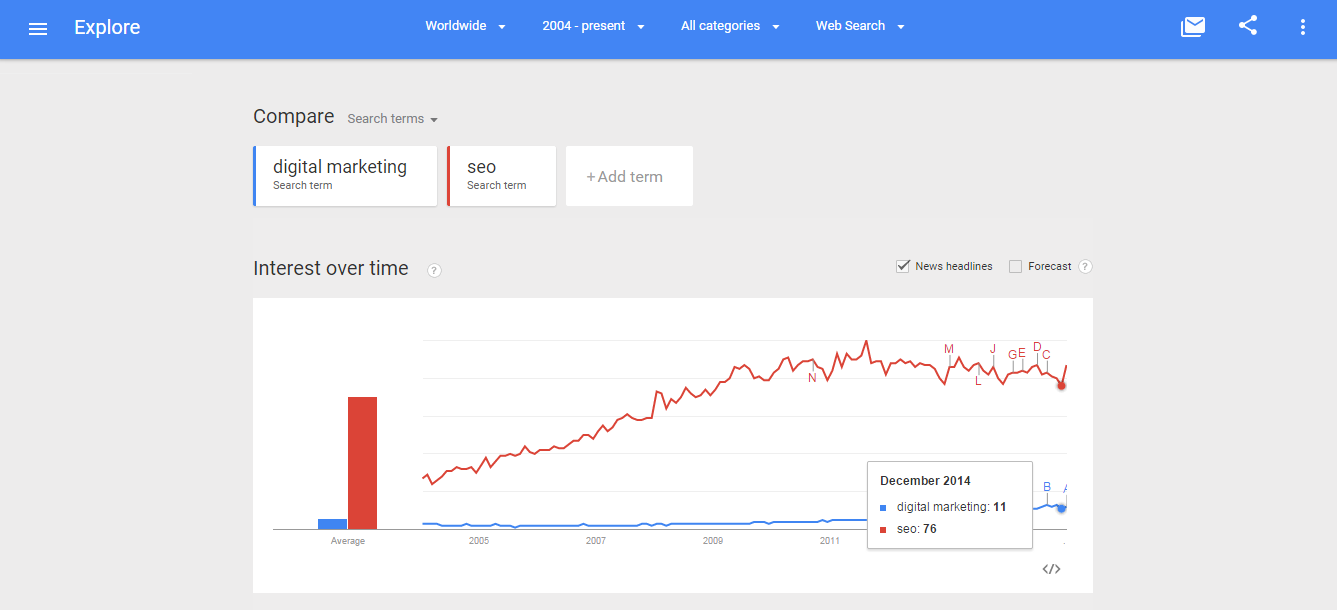Image resolution: width=1337 pixels, height=610 pixels.
Task: Open the Forecast help question mark
Action: tap(1085, 266)
